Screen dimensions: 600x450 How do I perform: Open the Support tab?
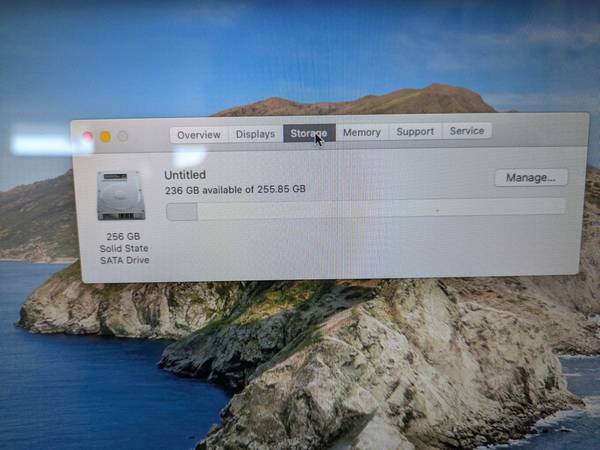(x=415, y=131)
